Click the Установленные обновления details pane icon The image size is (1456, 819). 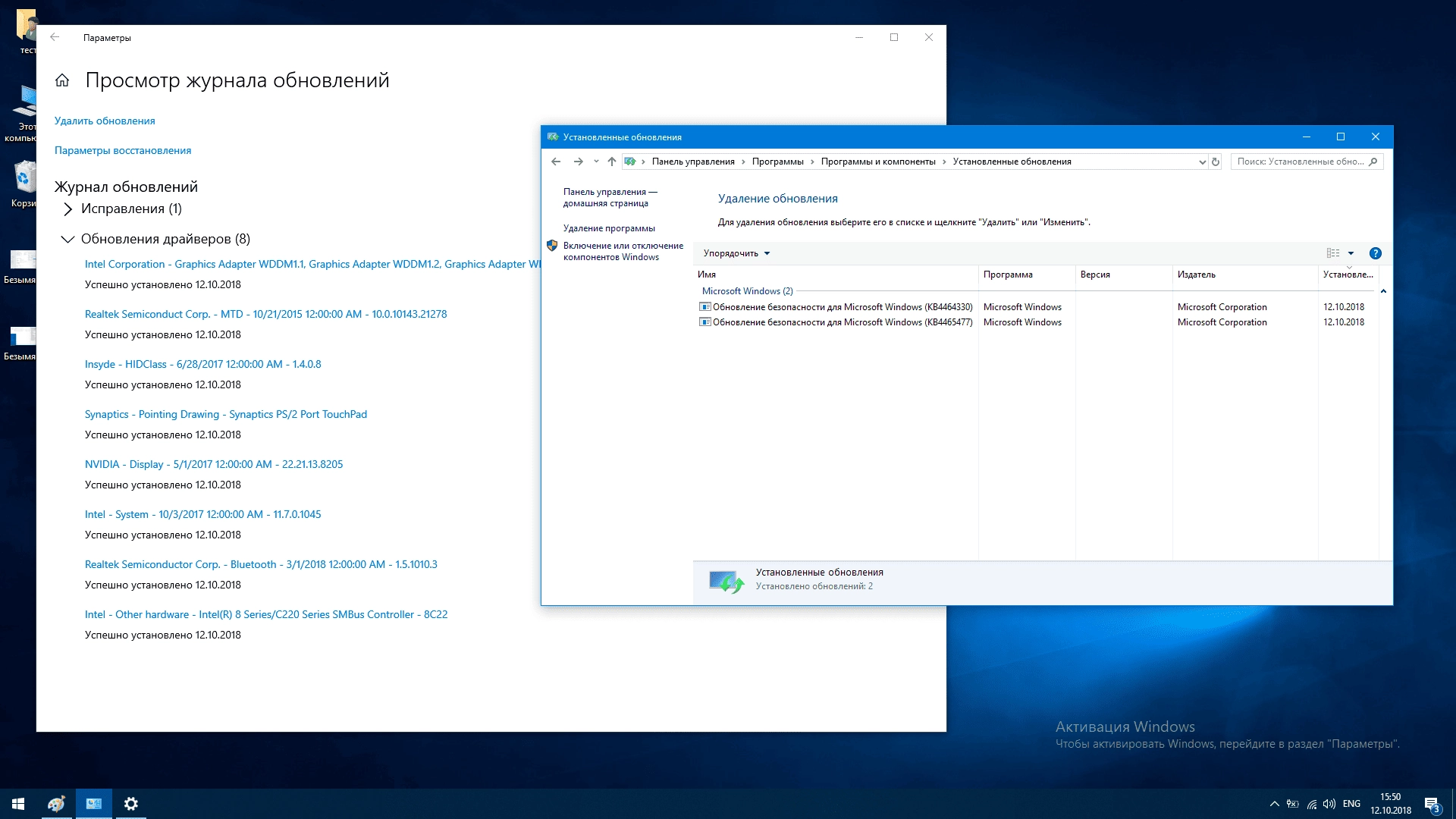[x=726, y=582]
